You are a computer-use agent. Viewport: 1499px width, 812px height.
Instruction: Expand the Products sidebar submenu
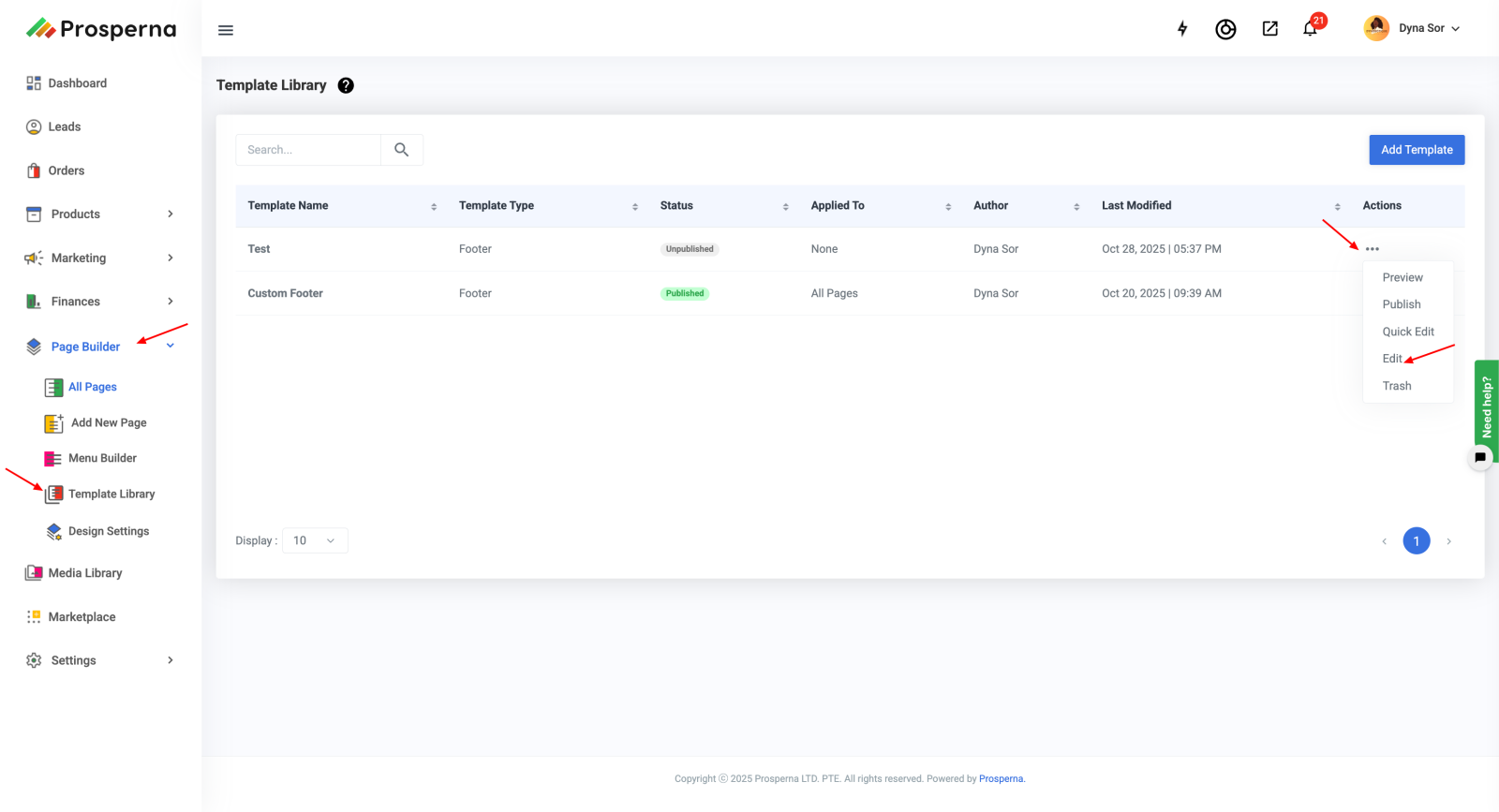tap(170, 214)
